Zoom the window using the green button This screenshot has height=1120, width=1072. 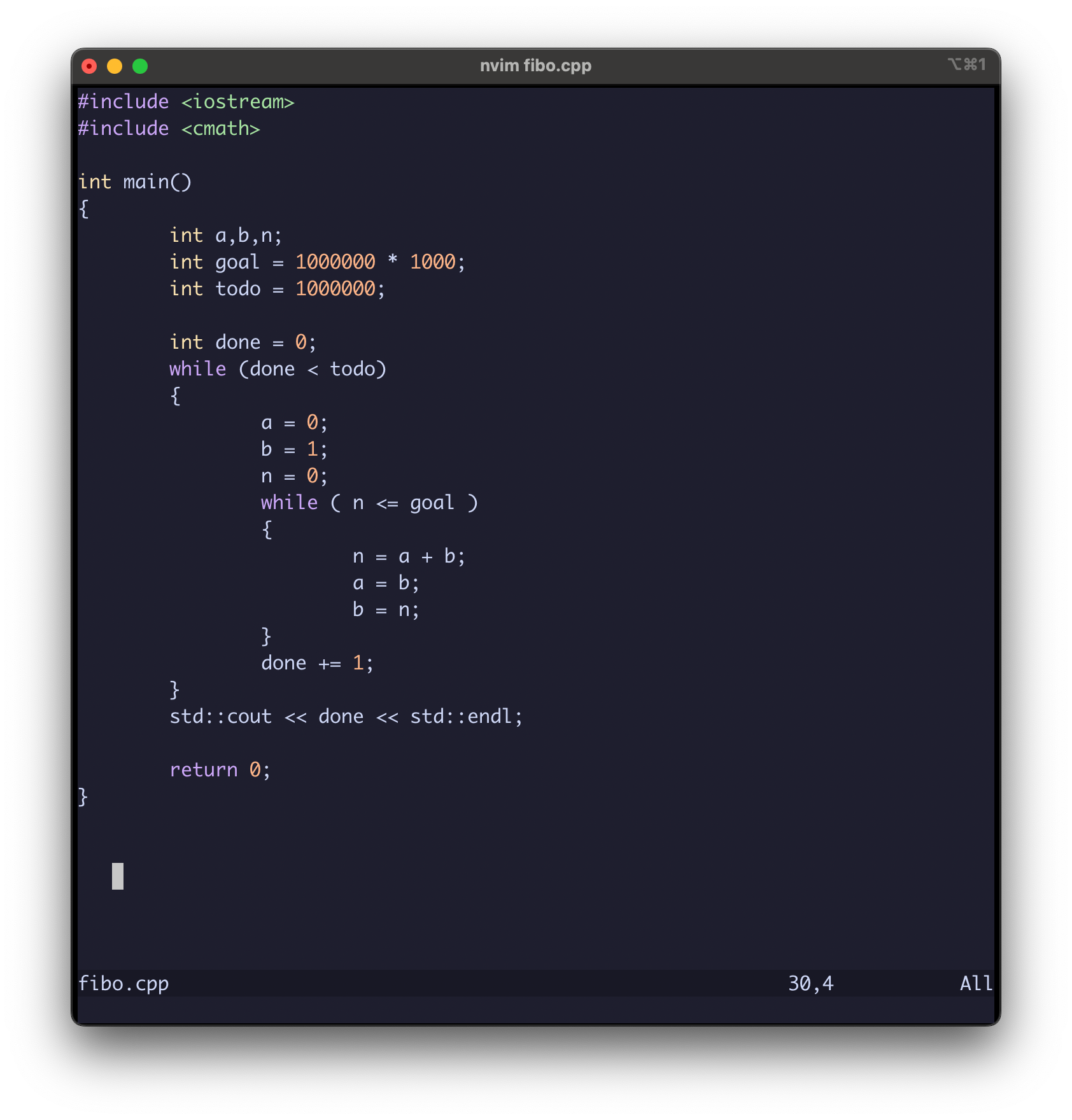(139, 66)
